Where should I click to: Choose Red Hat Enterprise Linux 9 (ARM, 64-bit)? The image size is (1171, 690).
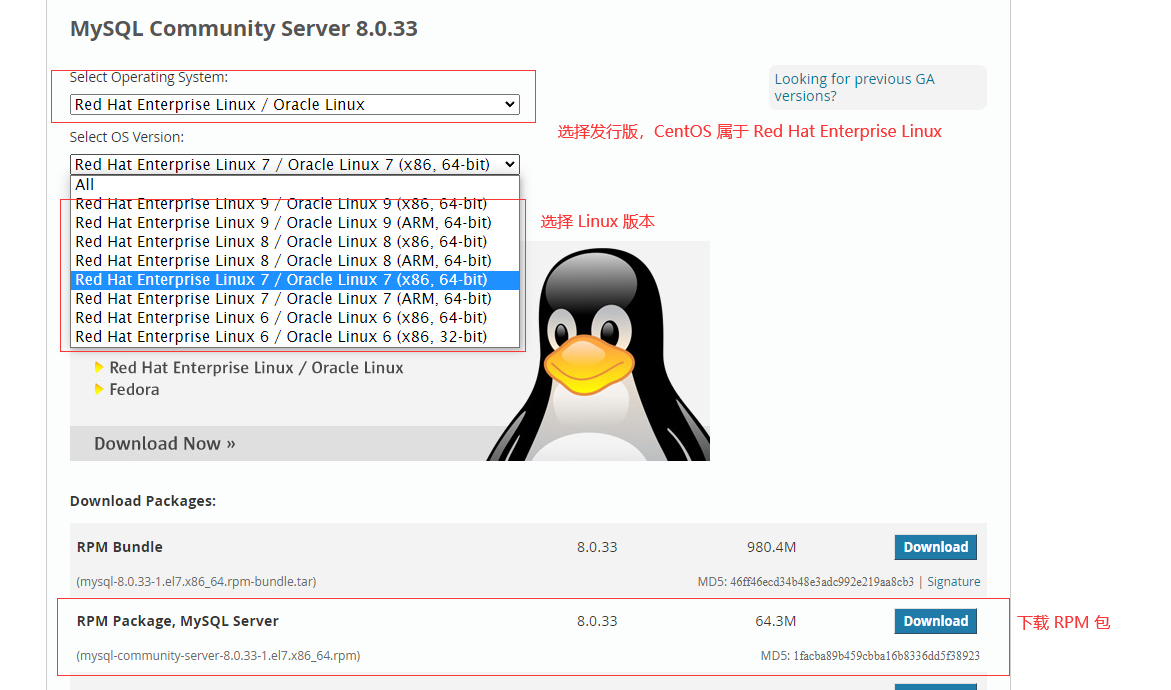pos(294,223)
